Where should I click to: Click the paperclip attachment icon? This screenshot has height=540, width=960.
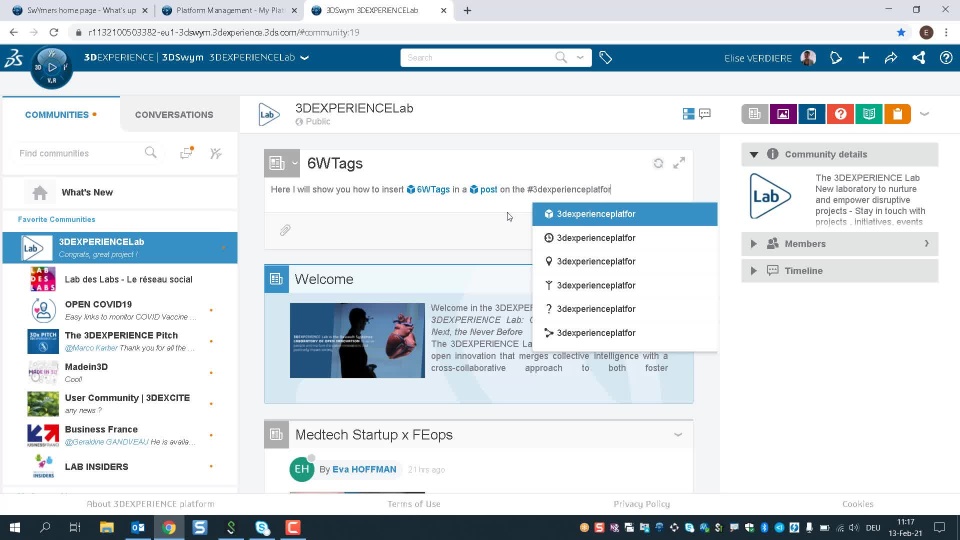[285, 230]
